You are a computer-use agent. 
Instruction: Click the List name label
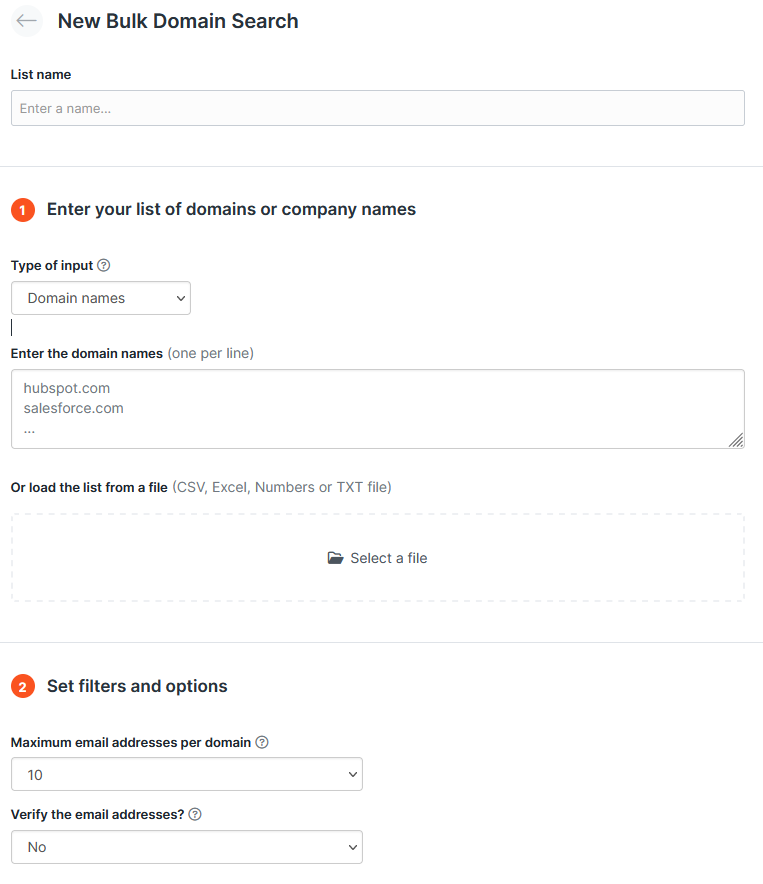click(41, 74)
